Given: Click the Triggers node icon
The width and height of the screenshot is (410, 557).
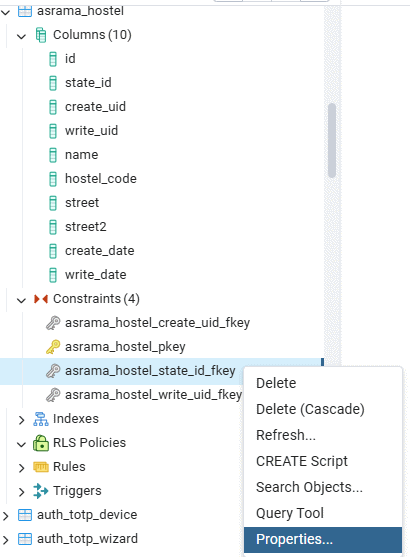Looking at the screenshot, I should tap(41, 491).
